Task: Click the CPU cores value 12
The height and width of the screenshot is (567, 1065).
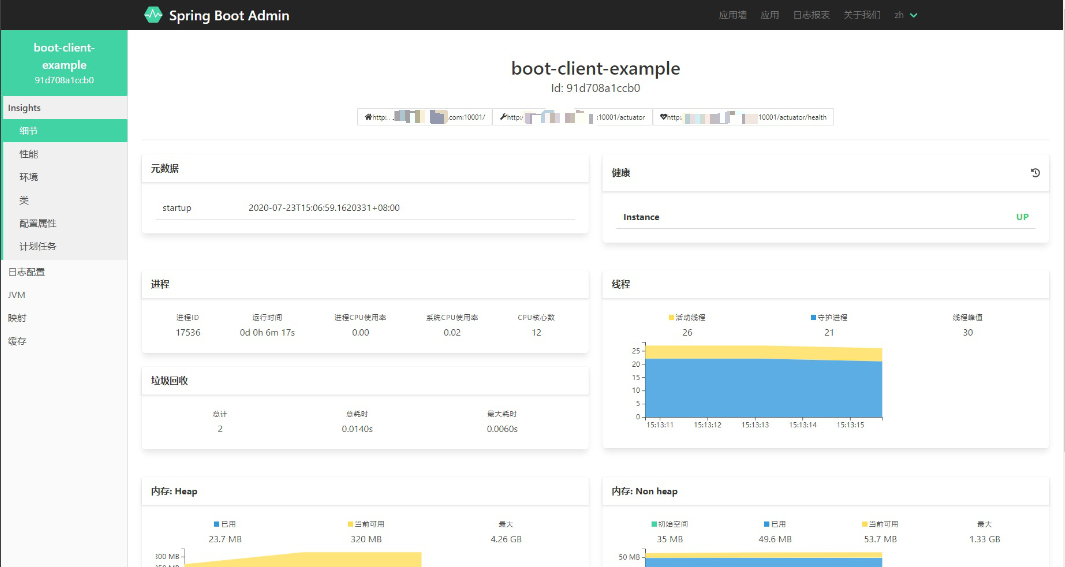Action: pyautogui.click(x=537, y=333)
